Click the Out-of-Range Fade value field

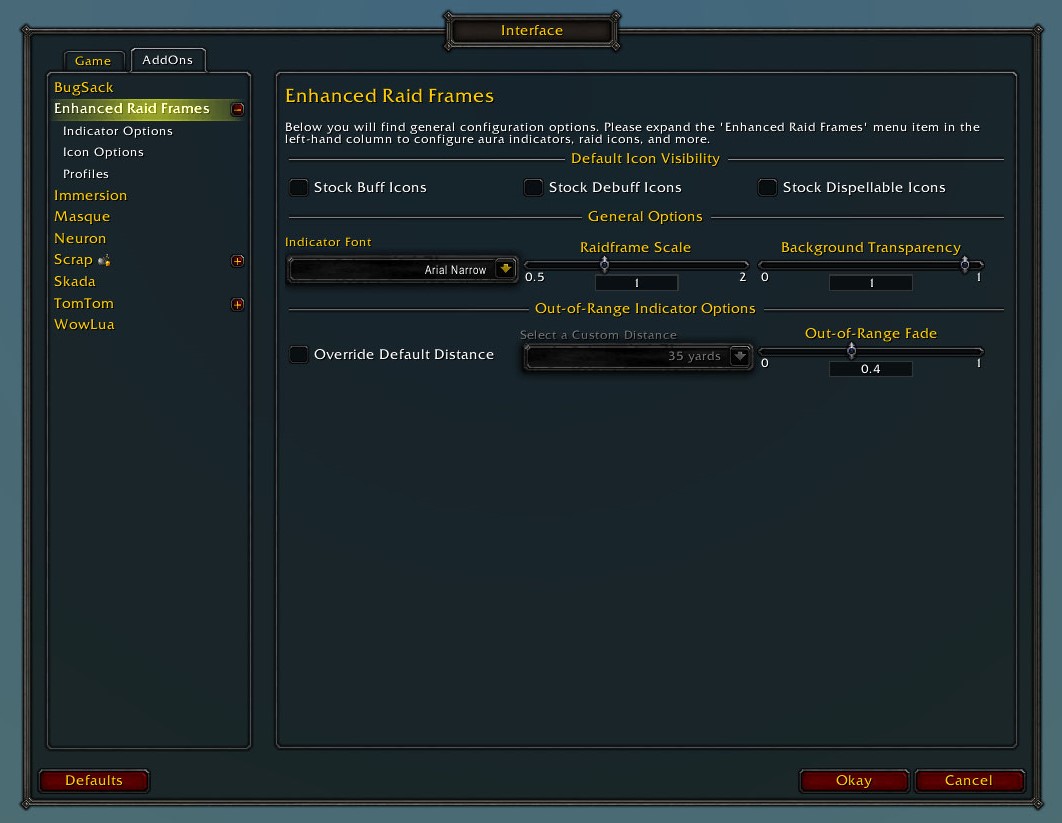click(x=870, y=369)
